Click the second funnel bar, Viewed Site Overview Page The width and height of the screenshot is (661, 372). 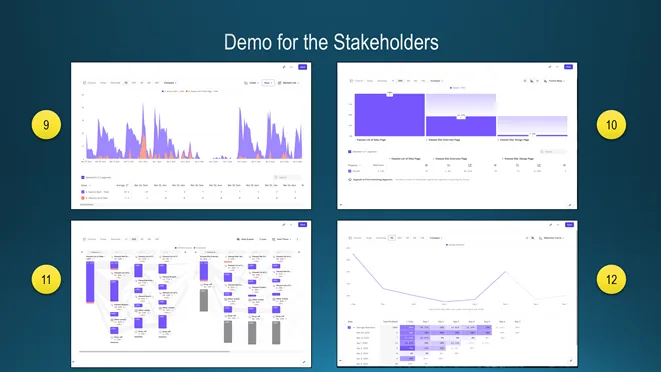point(461,126)
